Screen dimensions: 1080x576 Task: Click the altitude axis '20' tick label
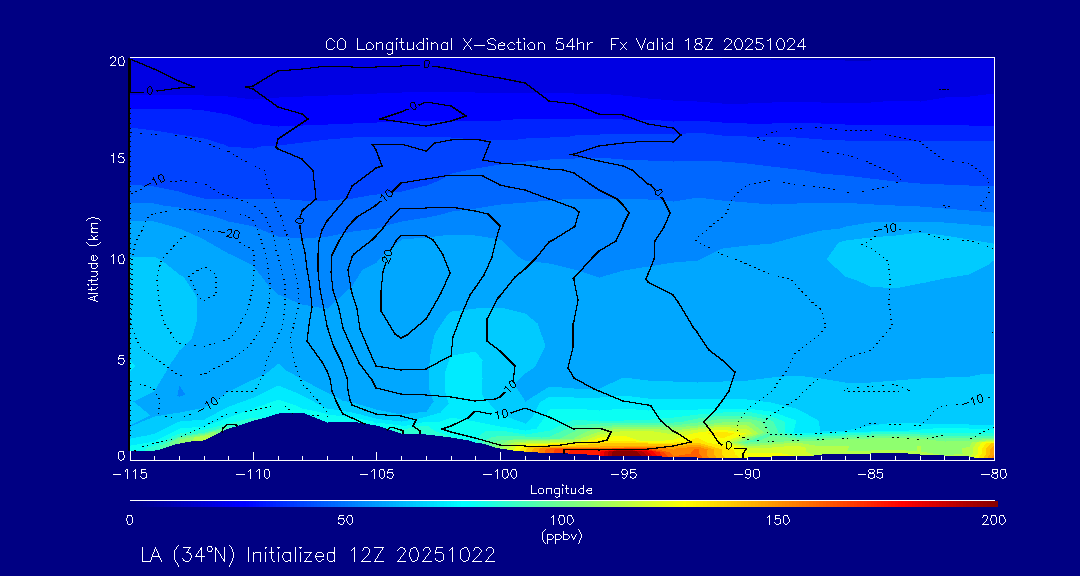[x=118, y=61]
